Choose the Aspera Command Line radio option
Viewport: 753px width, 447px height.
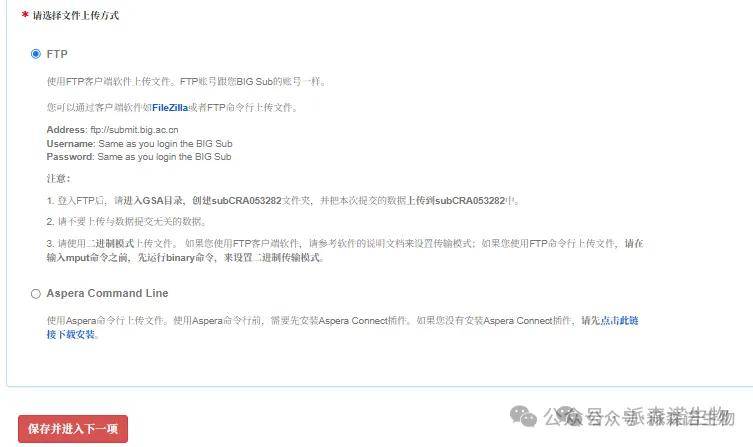36,293
